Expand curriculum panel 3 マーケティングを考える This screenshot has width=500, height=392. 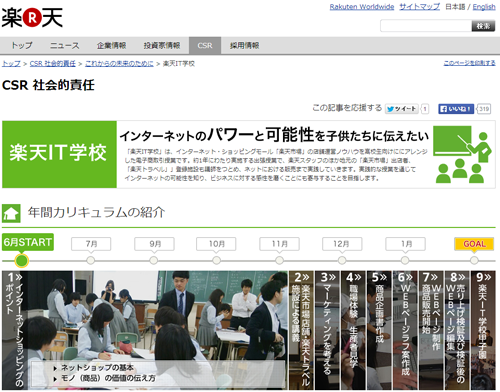[327, 330]
